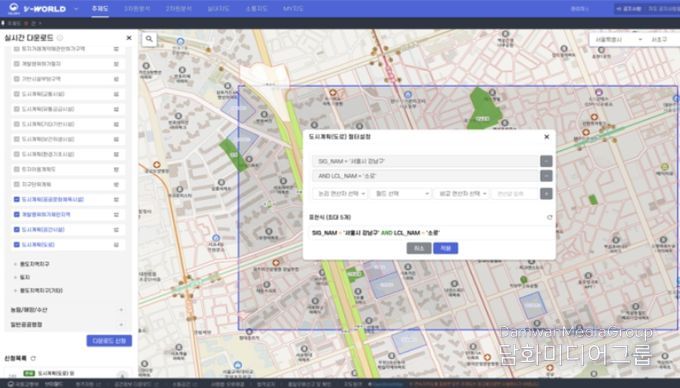Refresh the 신청목록 request list
This screenshot has width=680, height=388.
[33, 359]
